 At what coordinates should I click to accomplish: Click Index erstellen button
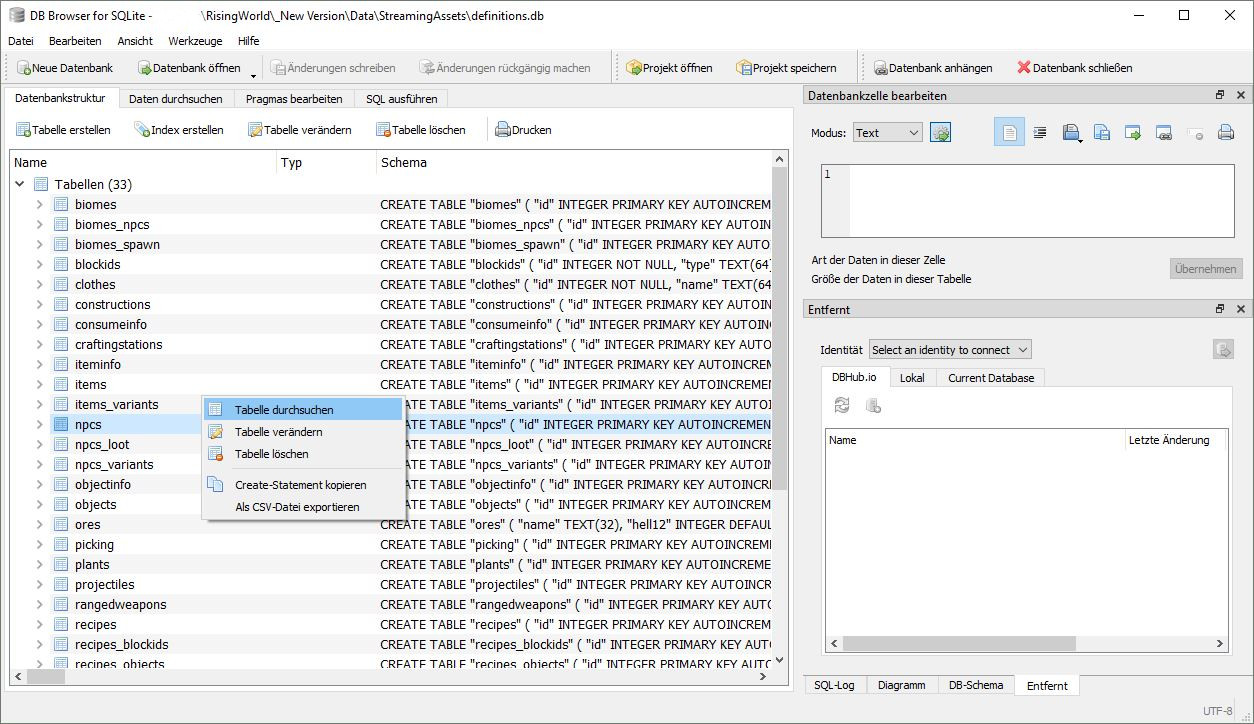(x=179, y=130)
